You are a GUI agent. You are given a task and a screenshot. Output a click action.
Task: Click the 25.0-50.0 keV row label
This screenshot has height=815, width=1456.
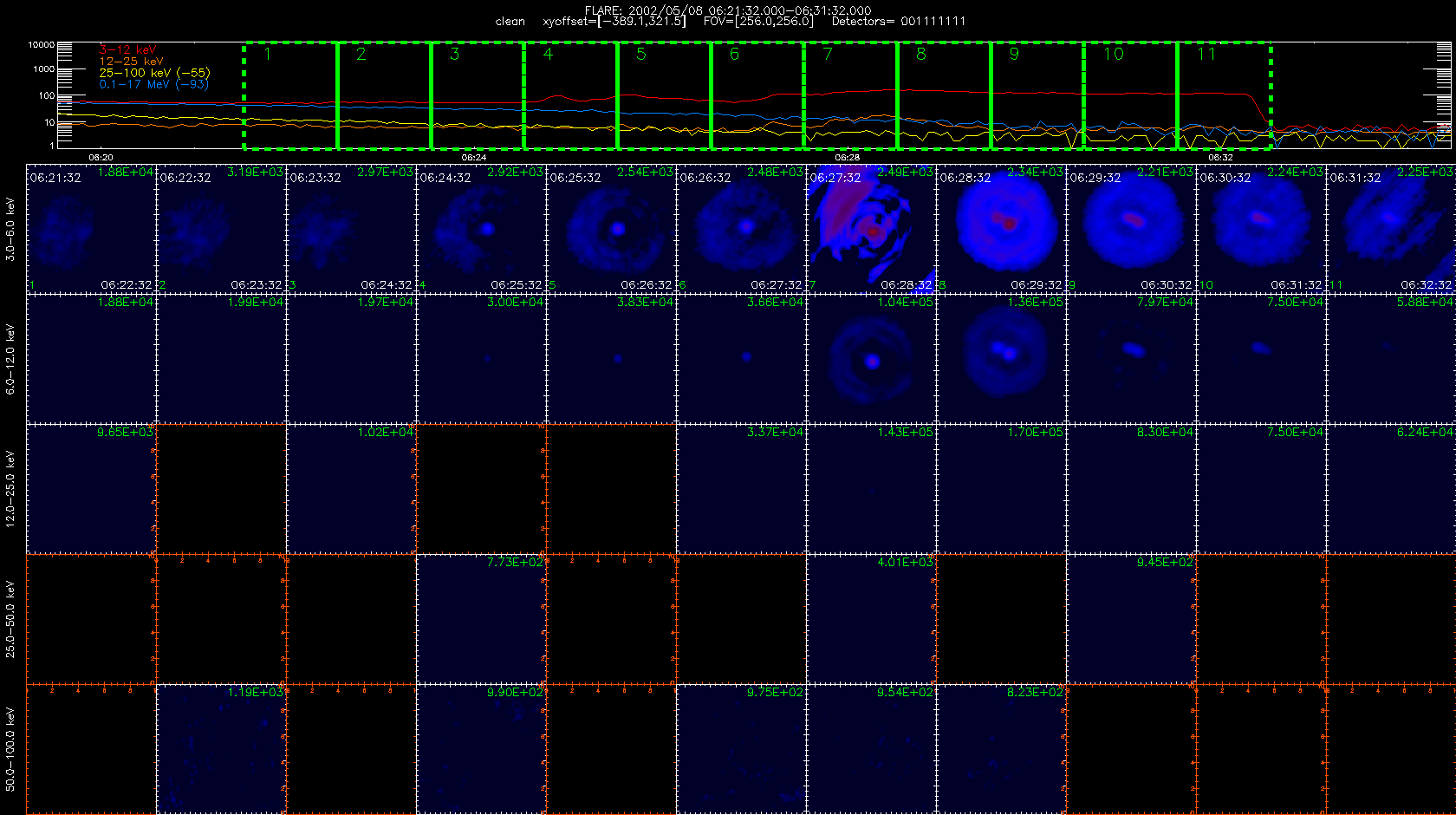[10, 619]
